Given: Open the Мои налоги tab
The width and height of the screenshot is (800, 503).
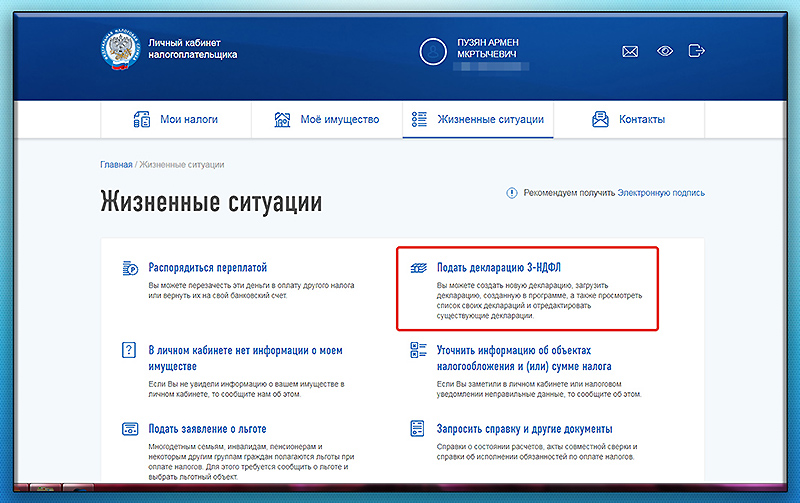Looking at the screenshot, I should click(176, 119).
